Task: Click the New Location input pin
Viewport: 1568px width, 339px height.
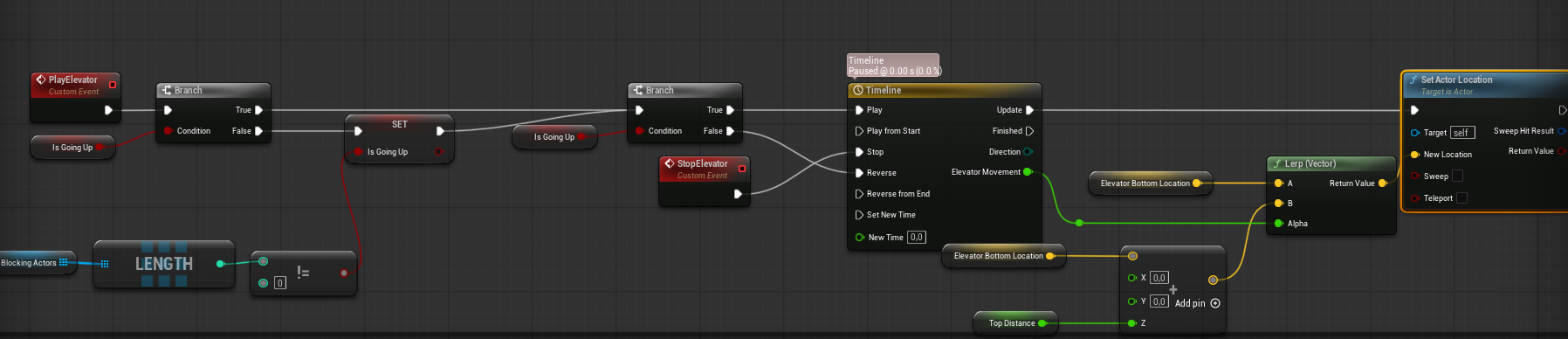Action: [1414, 155]
